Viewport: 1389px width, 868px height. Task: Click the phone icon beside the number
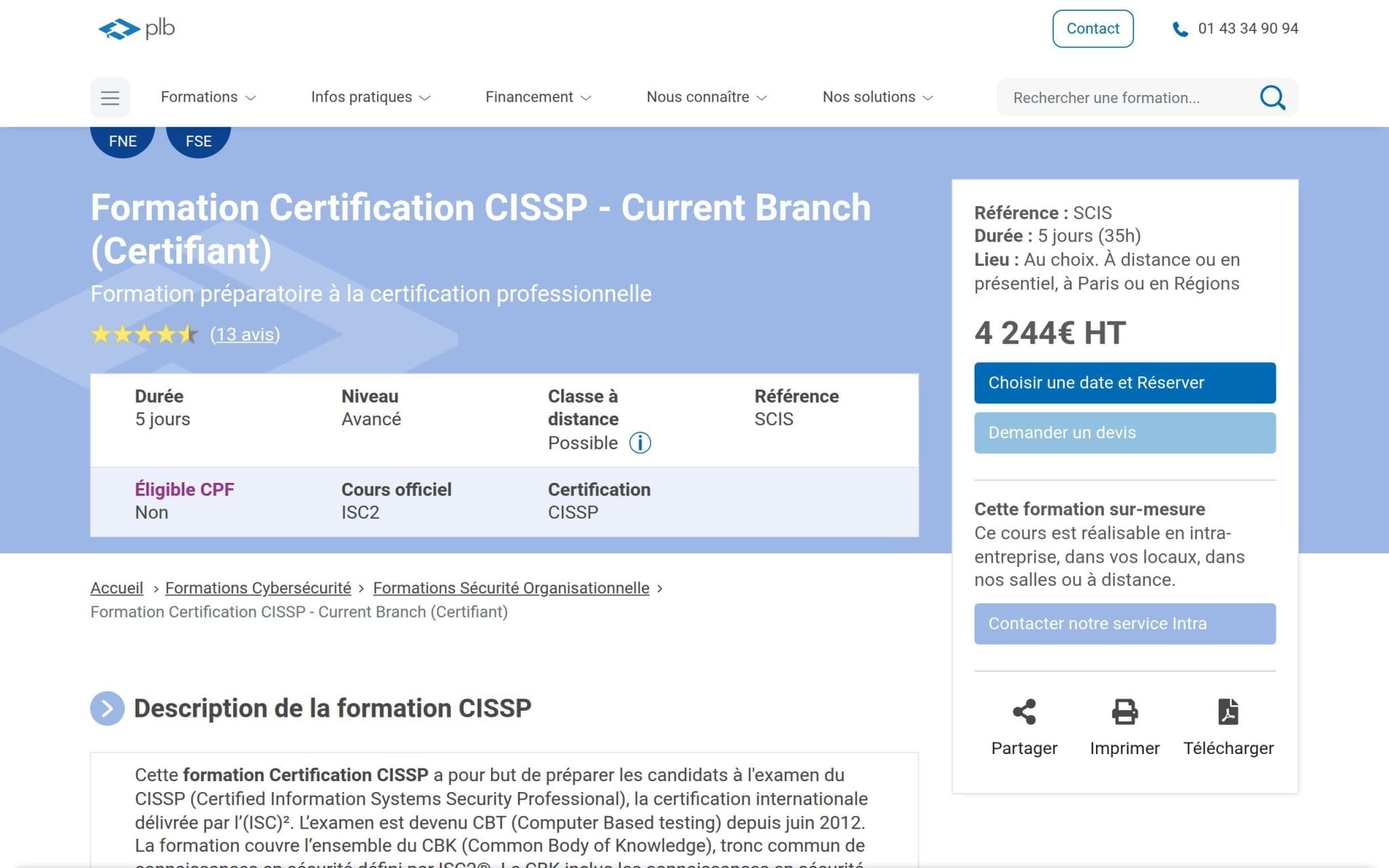pyautogui.click(x=1180, y=29)
